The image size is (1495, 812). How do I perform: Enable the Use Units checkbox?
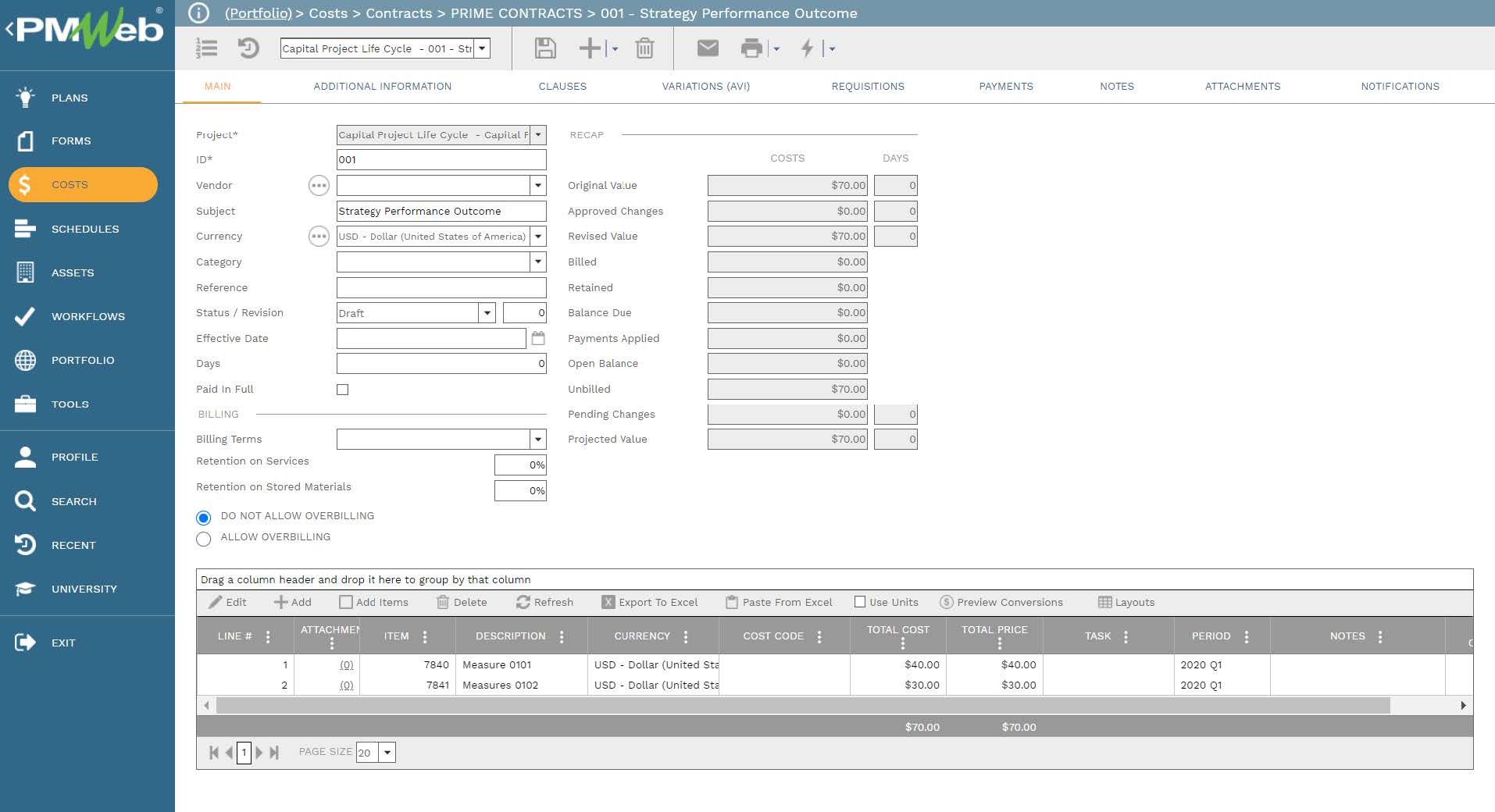pos(860,602)
